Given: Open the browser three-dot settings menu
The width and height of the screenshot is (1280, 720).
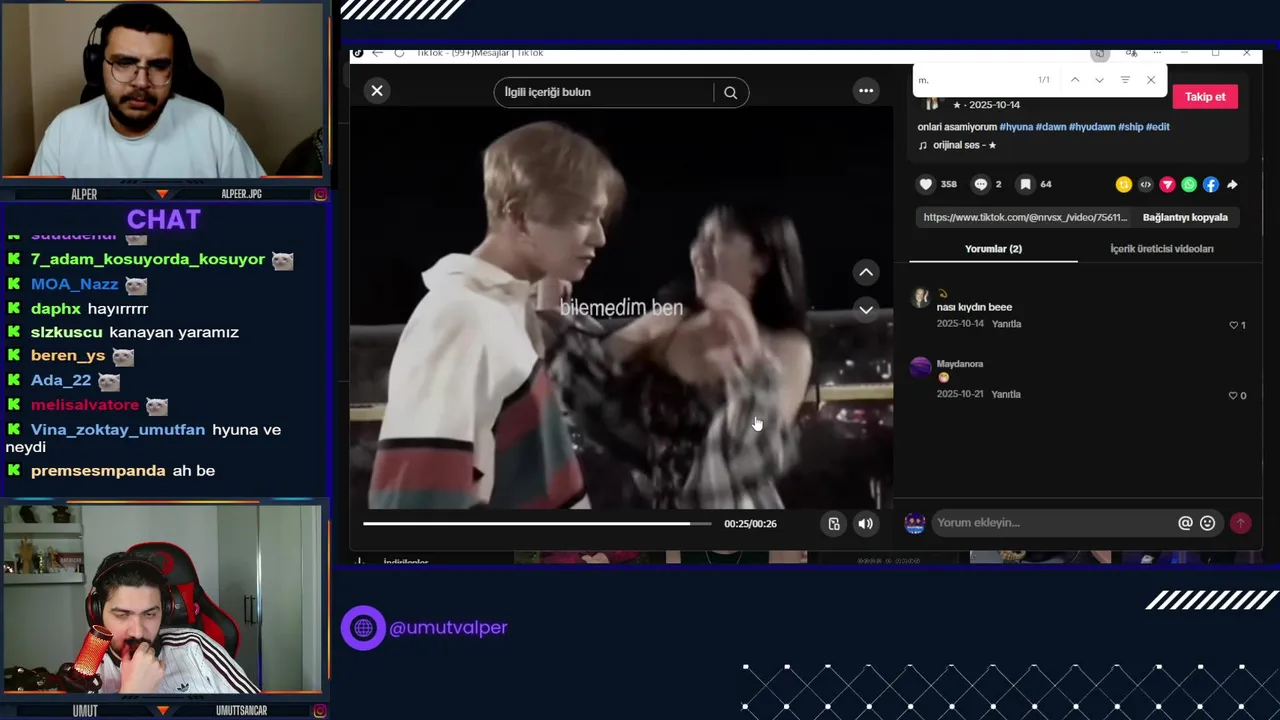Looking at the screenshot, I should (x=1159, y=53).
